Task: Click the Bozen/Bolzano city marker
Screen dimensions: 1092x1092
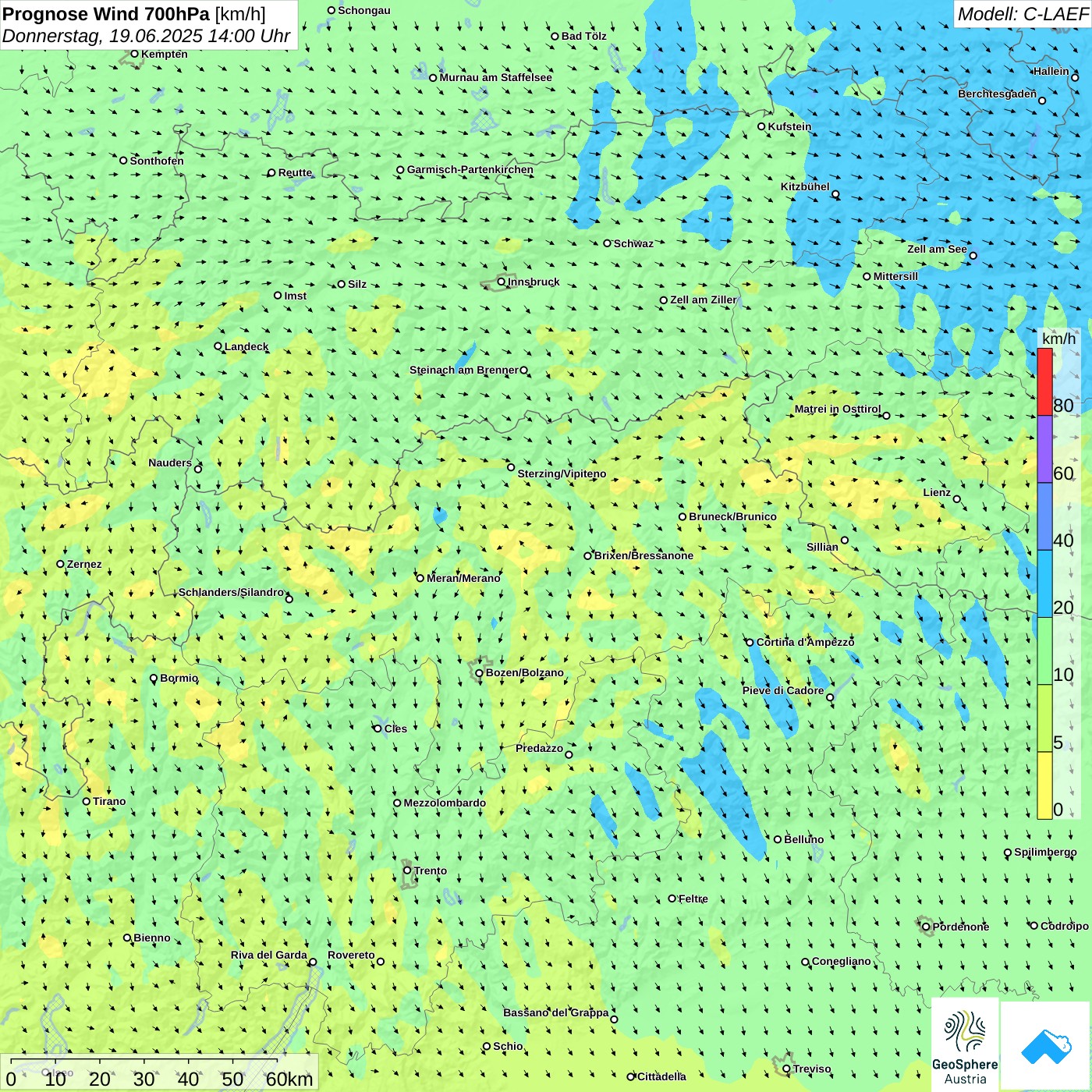Action: pos(480,672)
